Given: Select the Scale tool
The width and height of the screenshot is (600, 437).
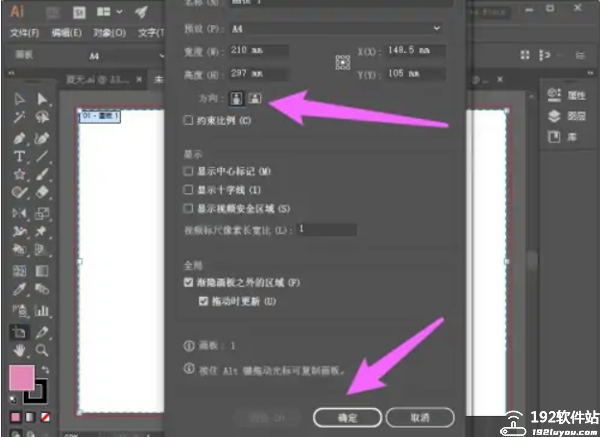Looking at the screenshot, I should pyautogui.click(x=42, y=213).
